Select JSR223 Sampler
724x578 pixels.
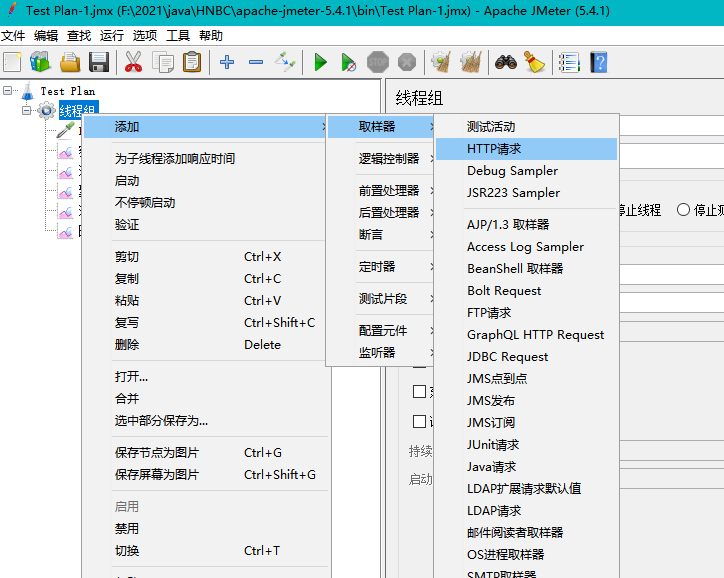coord(526,193)
